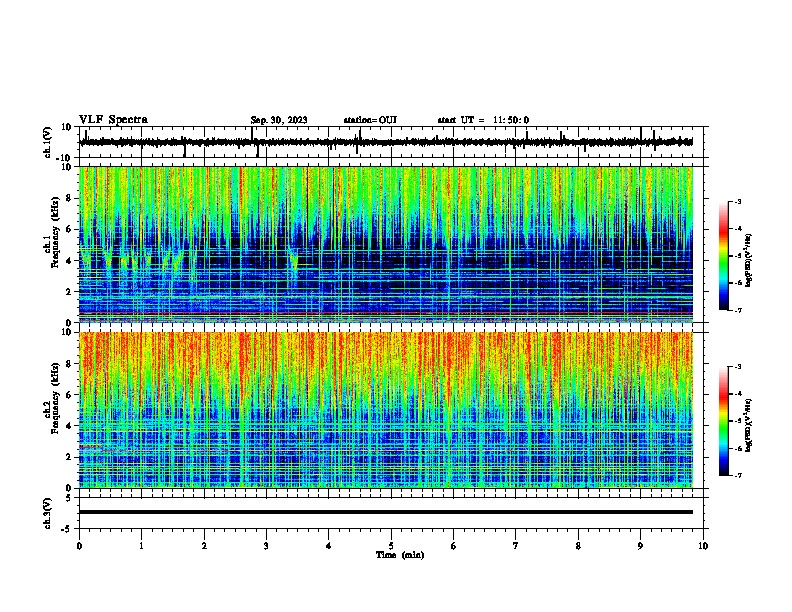Click the ch.2 spectrogram plot area
This screenshot has height=612, width=792.
(x=385, y=410)
